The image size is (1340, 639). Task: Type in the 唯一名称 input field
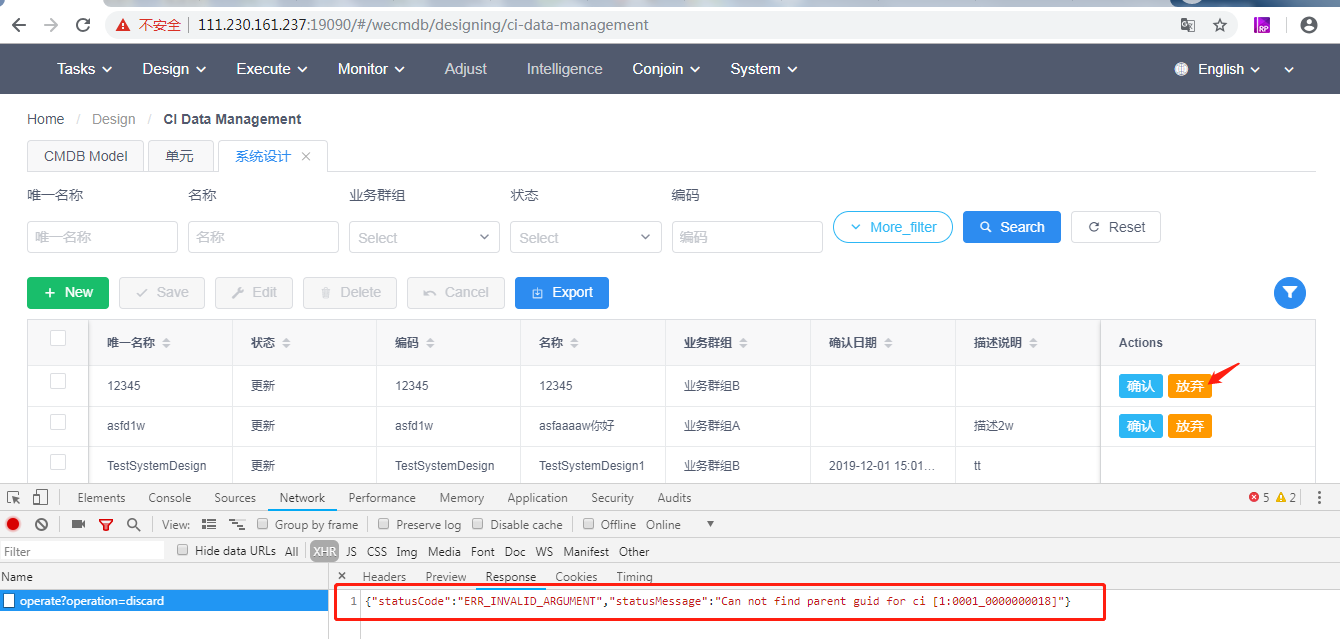(102, 237)
